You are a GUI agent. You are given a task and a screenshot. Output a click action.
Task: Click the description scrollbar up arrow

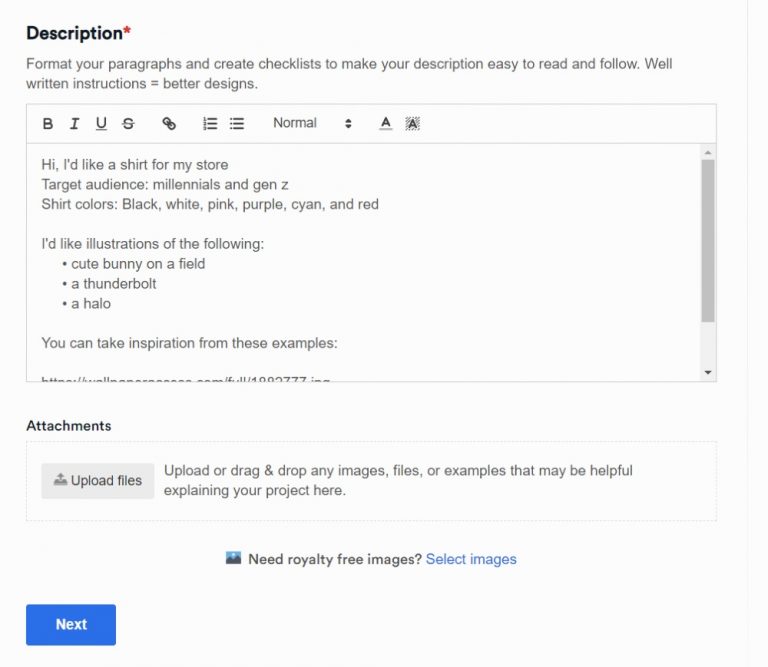click(x=708, y=153)
